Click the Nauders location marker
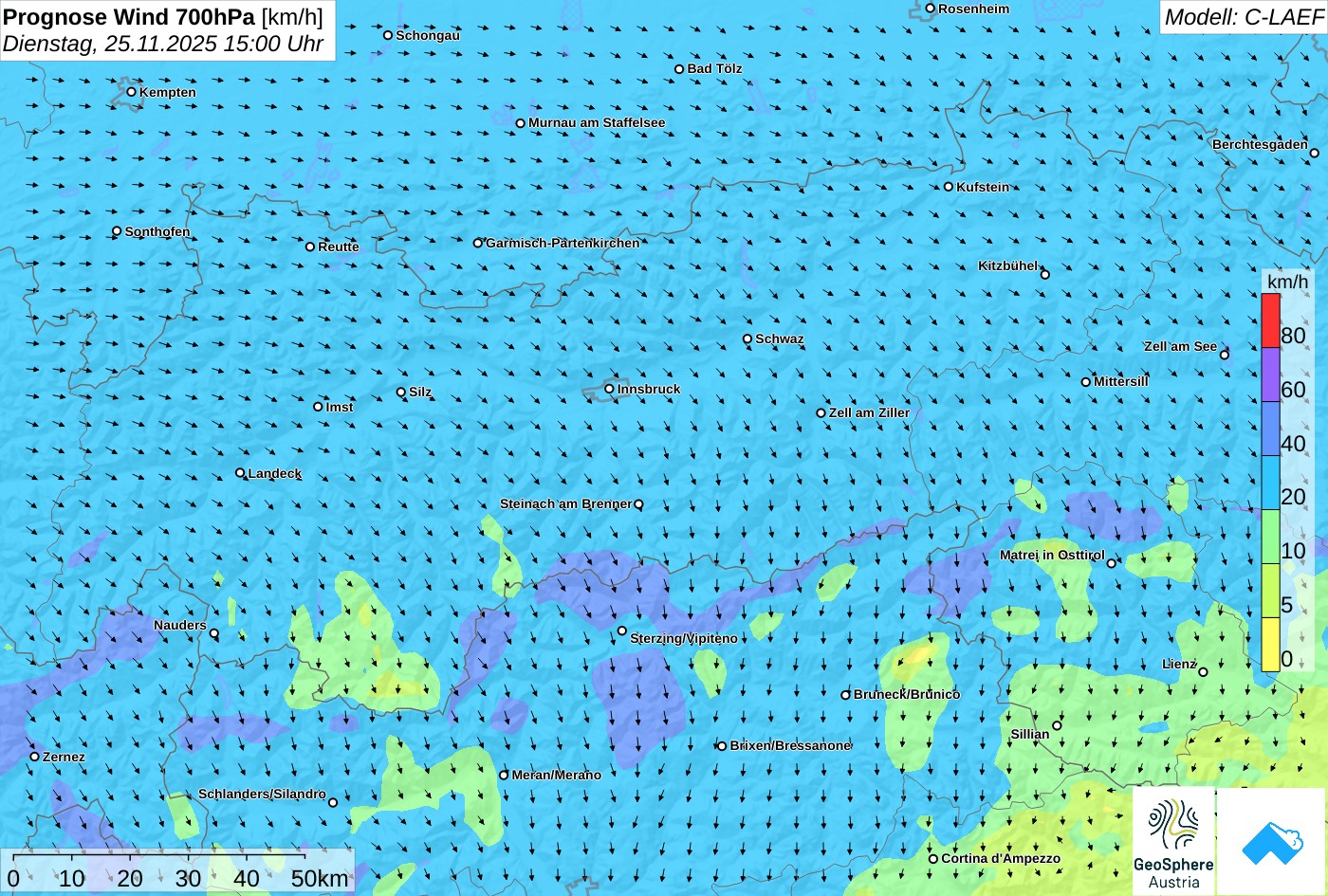Screen dimensions: 1328x896 (213, 633)
